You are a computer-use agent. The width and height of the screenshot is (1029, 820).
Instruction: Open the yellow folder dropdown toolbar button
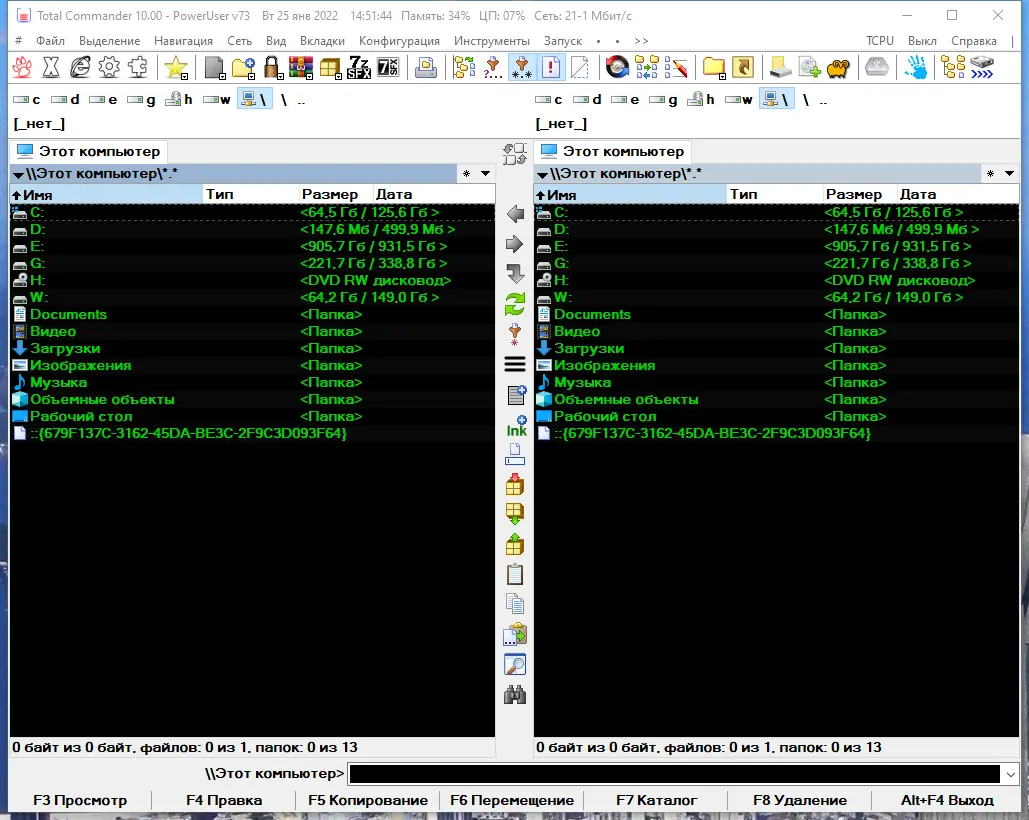[x=714, y=67]
